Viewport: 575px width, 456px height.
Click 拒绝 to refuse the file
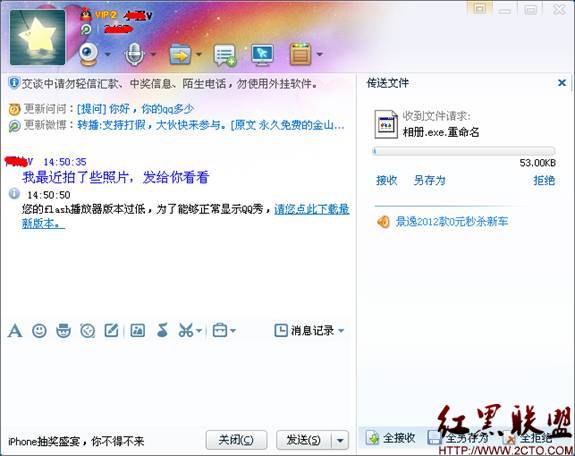tap(544, 180)
